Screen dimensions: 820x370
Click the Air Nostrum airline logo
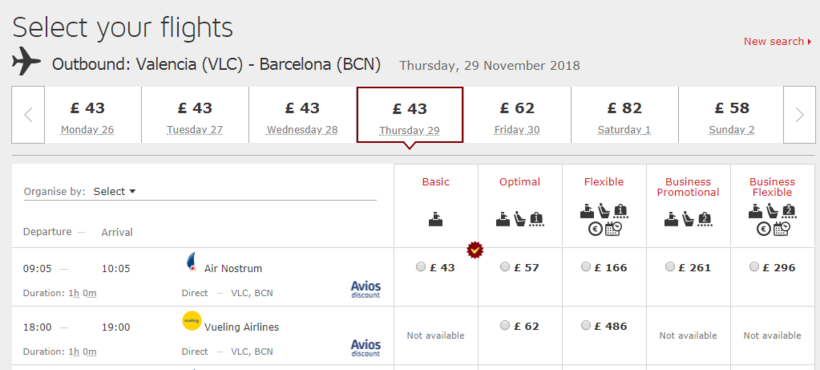(x=191, y=263)
